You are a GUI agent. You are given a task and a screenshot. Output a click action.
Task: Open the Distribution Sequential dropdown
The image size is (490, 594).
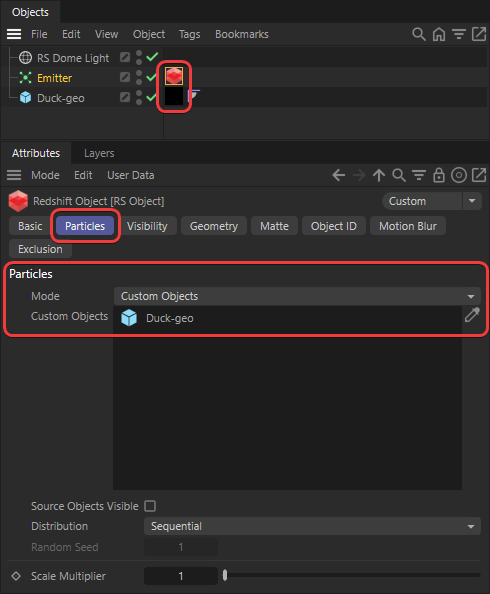312,526
